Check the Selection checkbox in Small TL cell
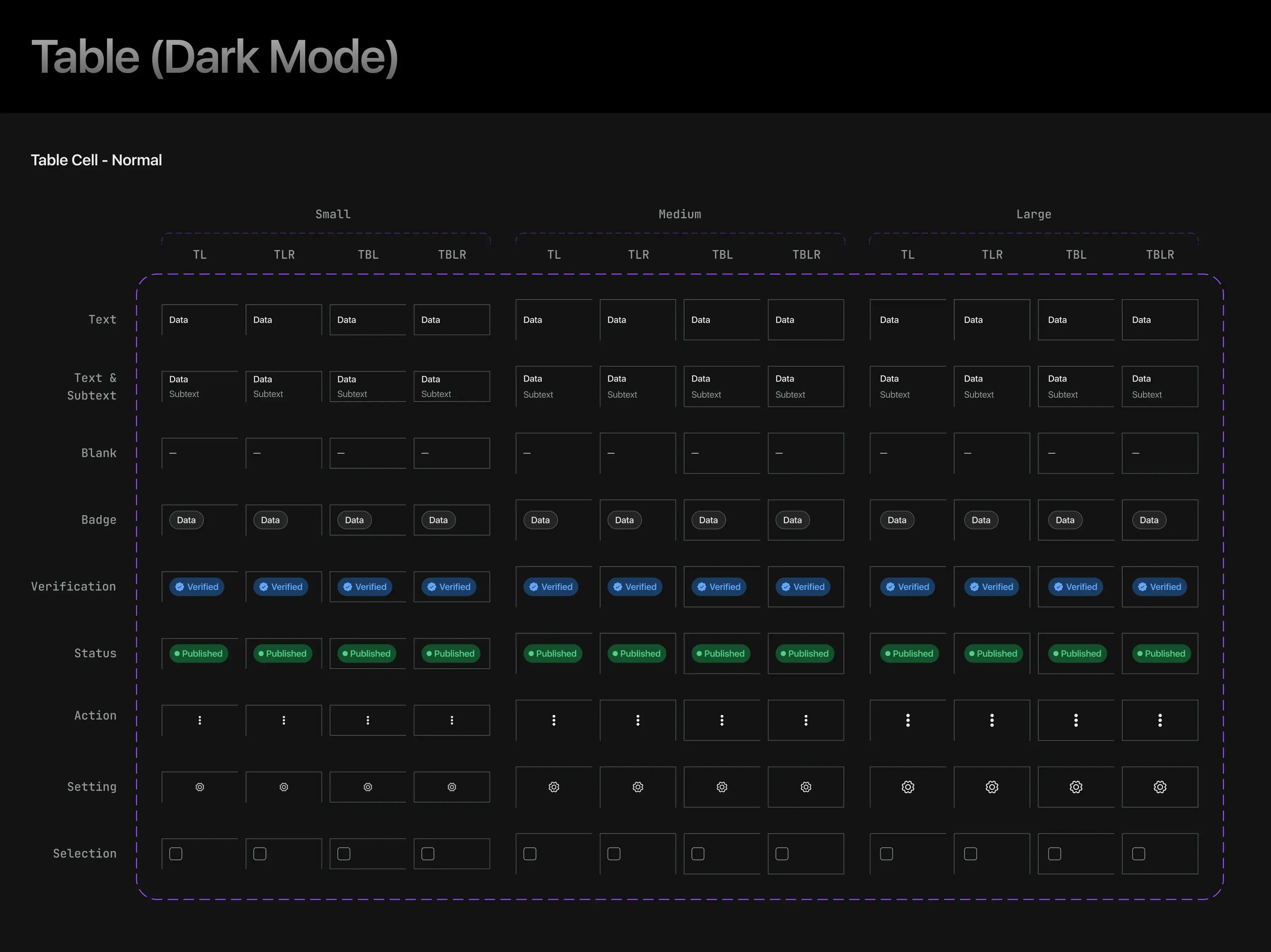 tap(176, 854)
